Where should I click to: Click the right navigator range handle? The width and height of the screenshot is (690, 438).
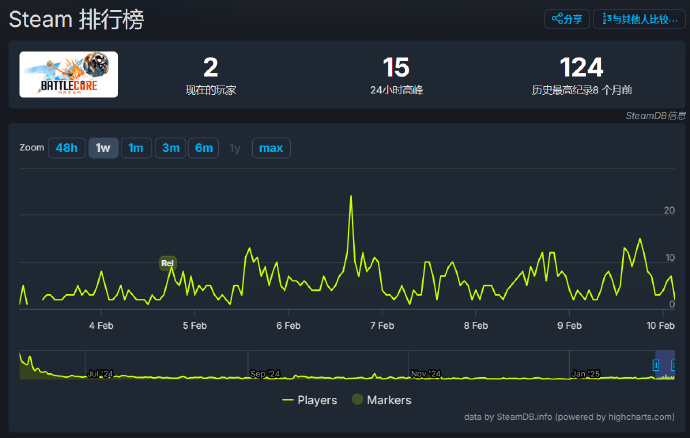[676, 366]
